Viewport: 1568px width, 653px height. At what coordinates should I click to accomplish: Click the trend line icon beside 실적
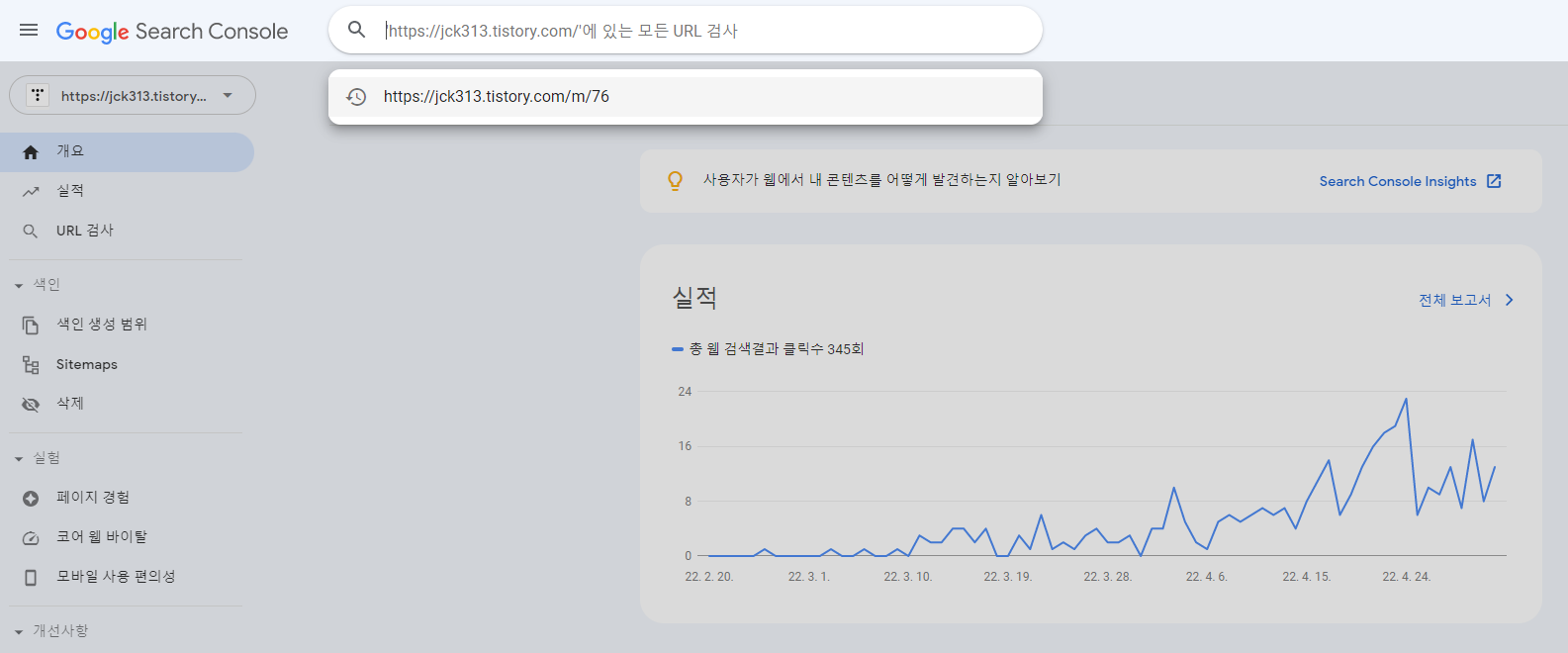click(x=31, y=192)
